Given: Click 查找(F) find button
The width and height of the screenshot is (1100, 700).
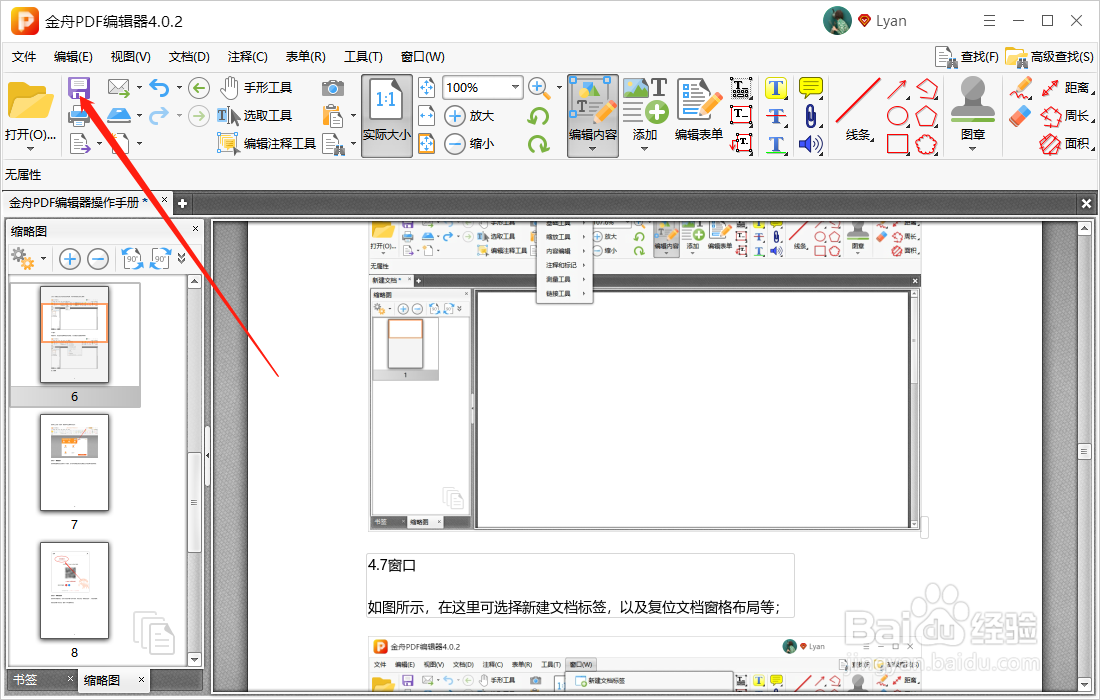Looking at the screenshot, I should (x=967, y=57).
